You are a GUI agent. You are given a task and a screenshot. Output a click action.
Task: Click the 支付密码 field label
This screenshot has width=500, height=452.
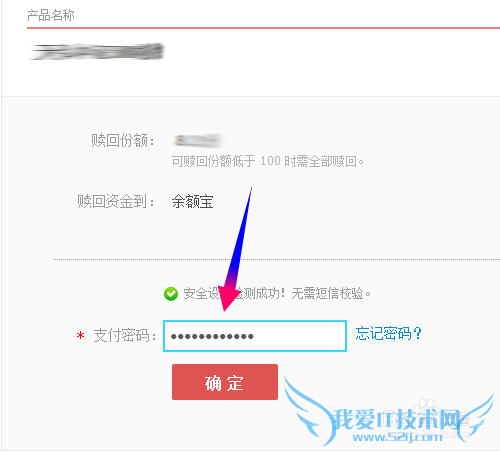coord(125,335)
